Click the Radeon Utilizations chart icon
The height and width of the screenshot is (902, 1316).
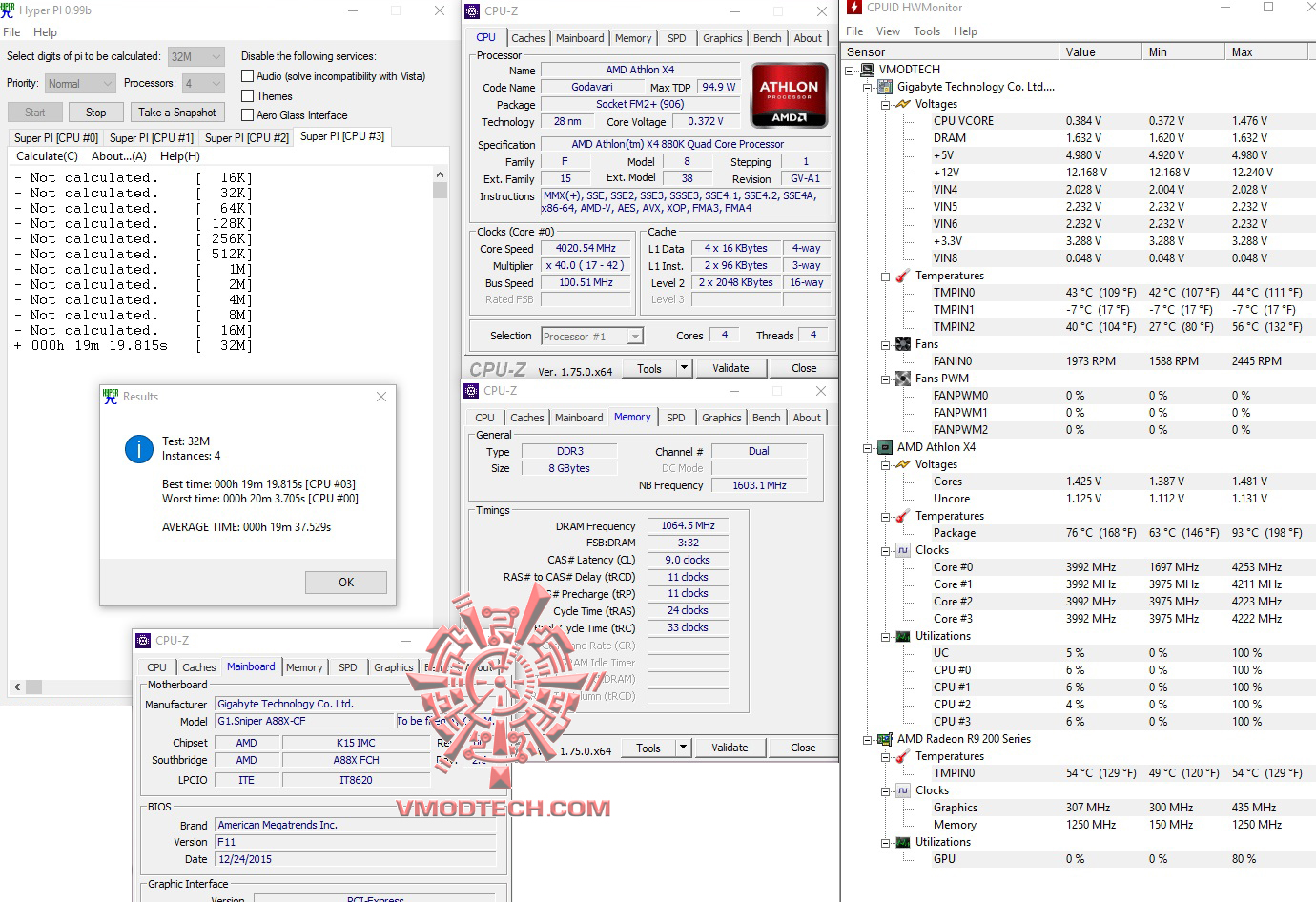tap(903, 842)
